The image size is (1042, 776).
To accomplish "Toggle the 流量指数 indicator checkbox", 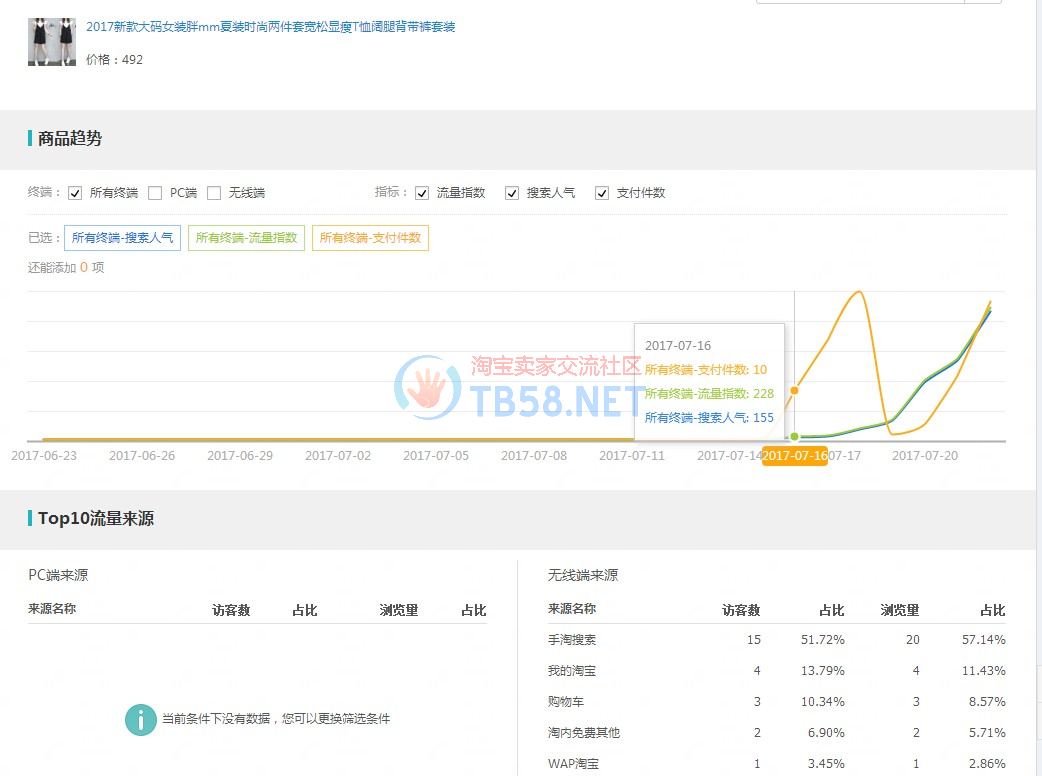I will pyautogui.click(x=422, y=193).
